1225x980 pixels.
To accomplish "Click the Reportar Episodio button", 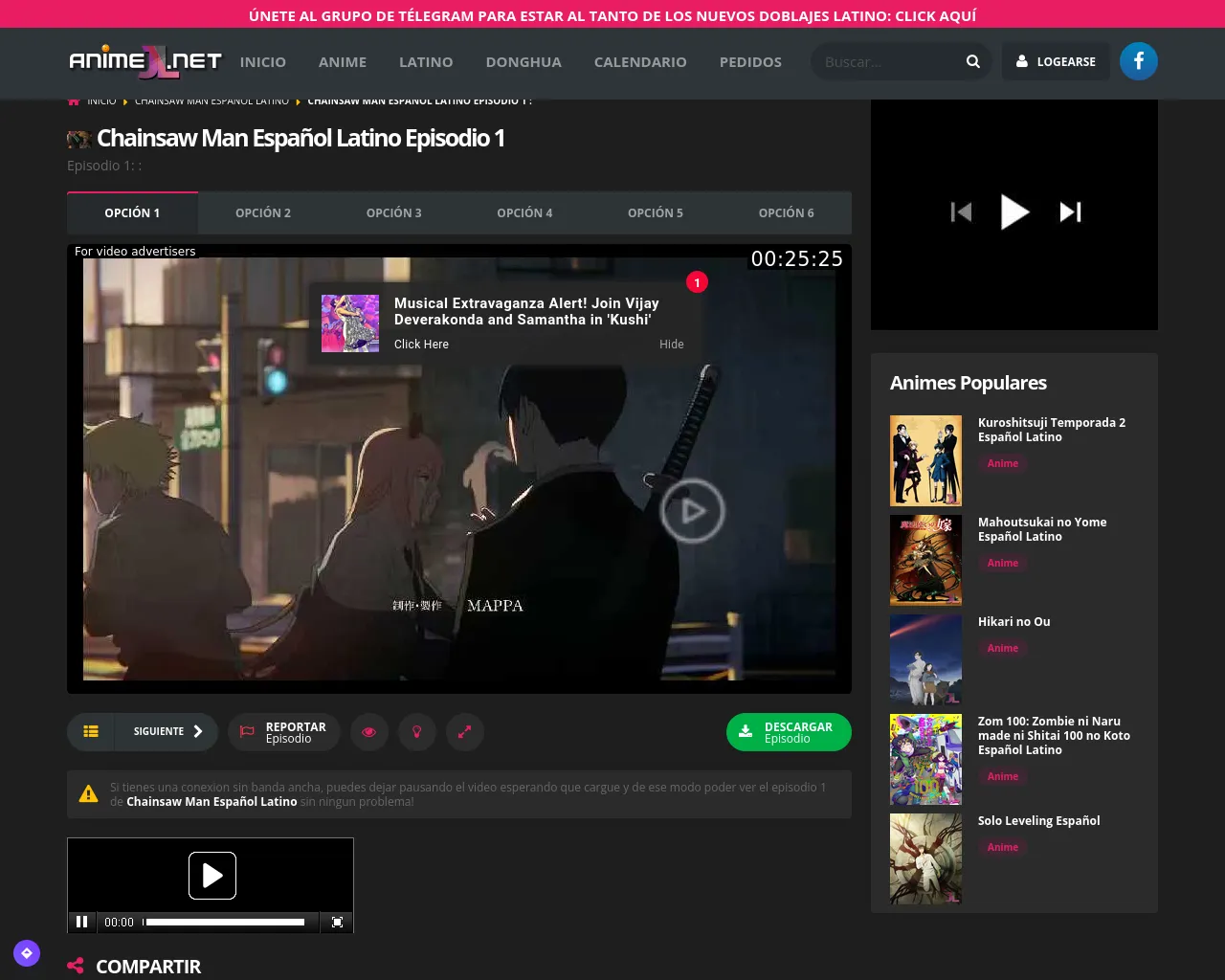I will click(283, 732).
